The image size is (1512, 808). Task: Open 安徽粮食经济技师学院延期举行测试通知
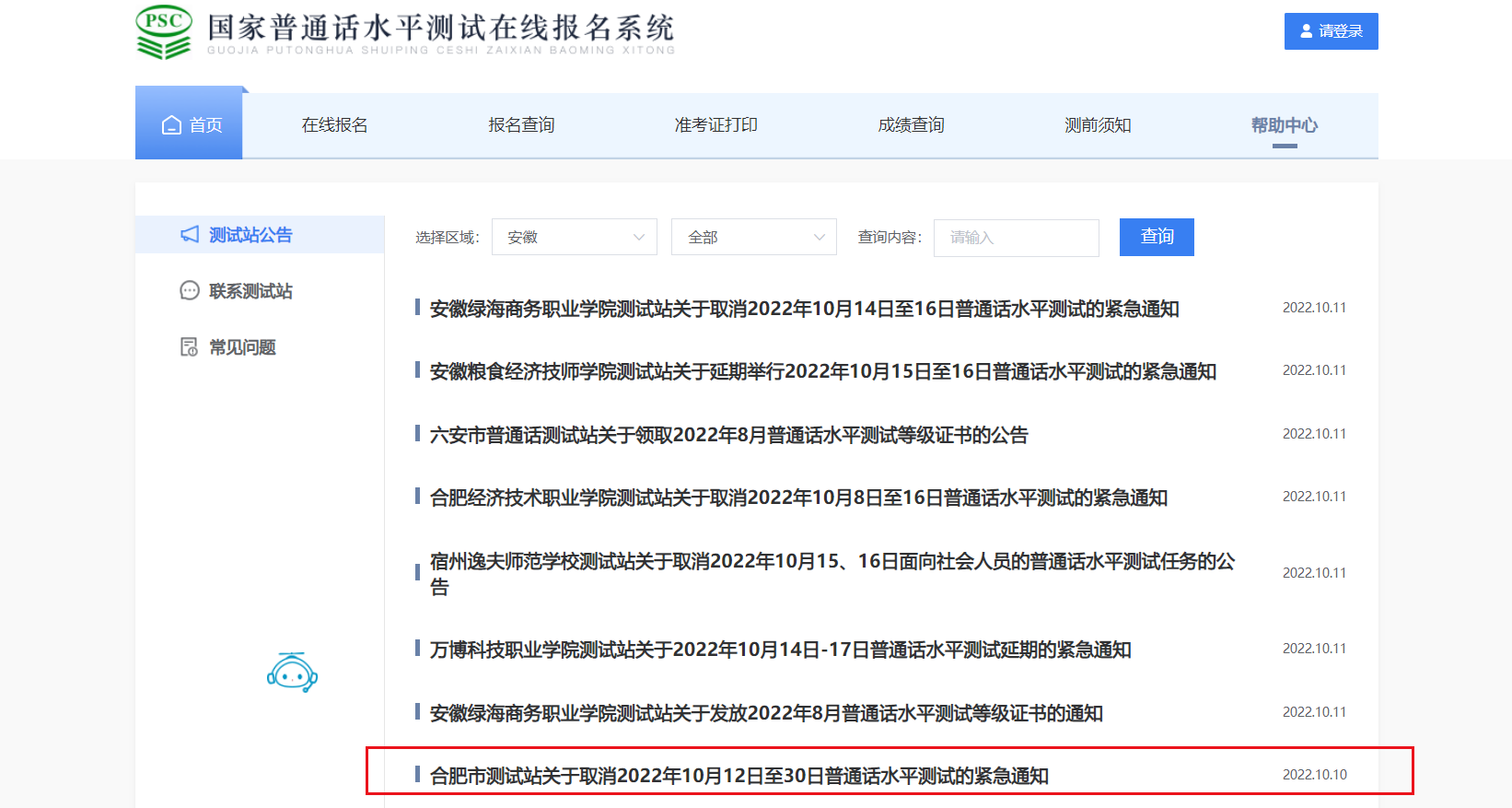coord(823,371)
